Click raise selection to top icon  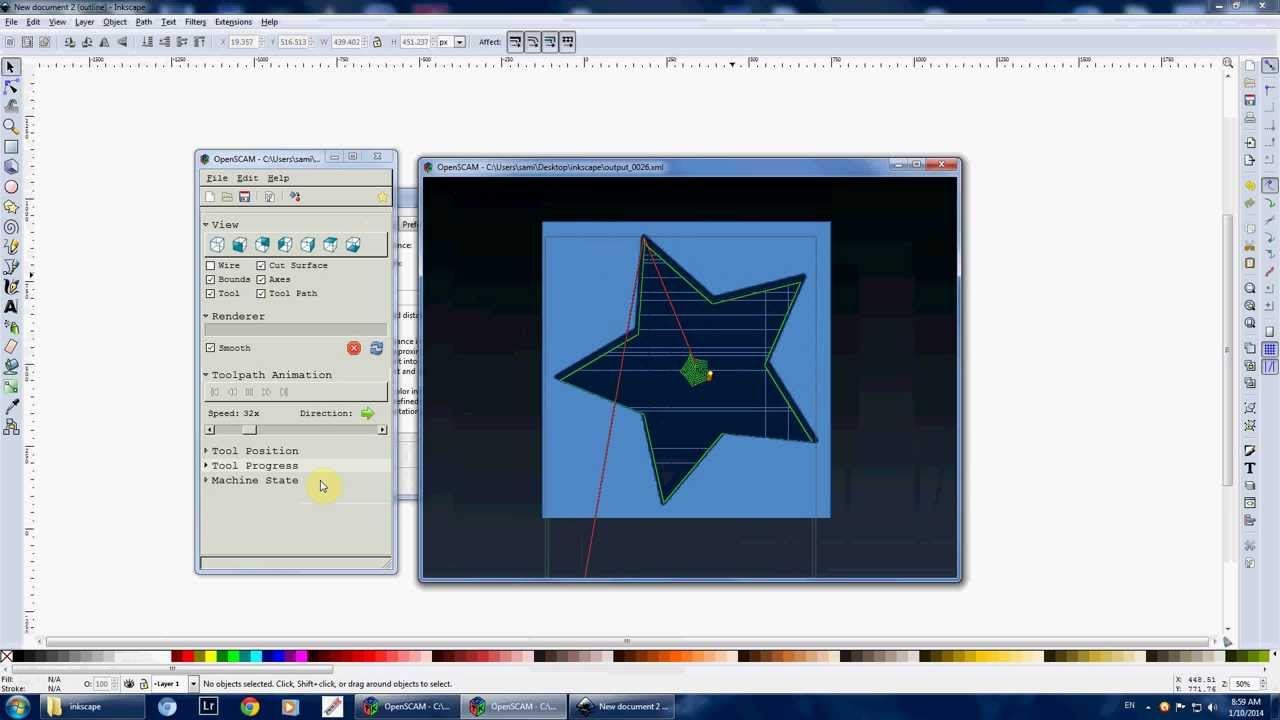(199, 42)
